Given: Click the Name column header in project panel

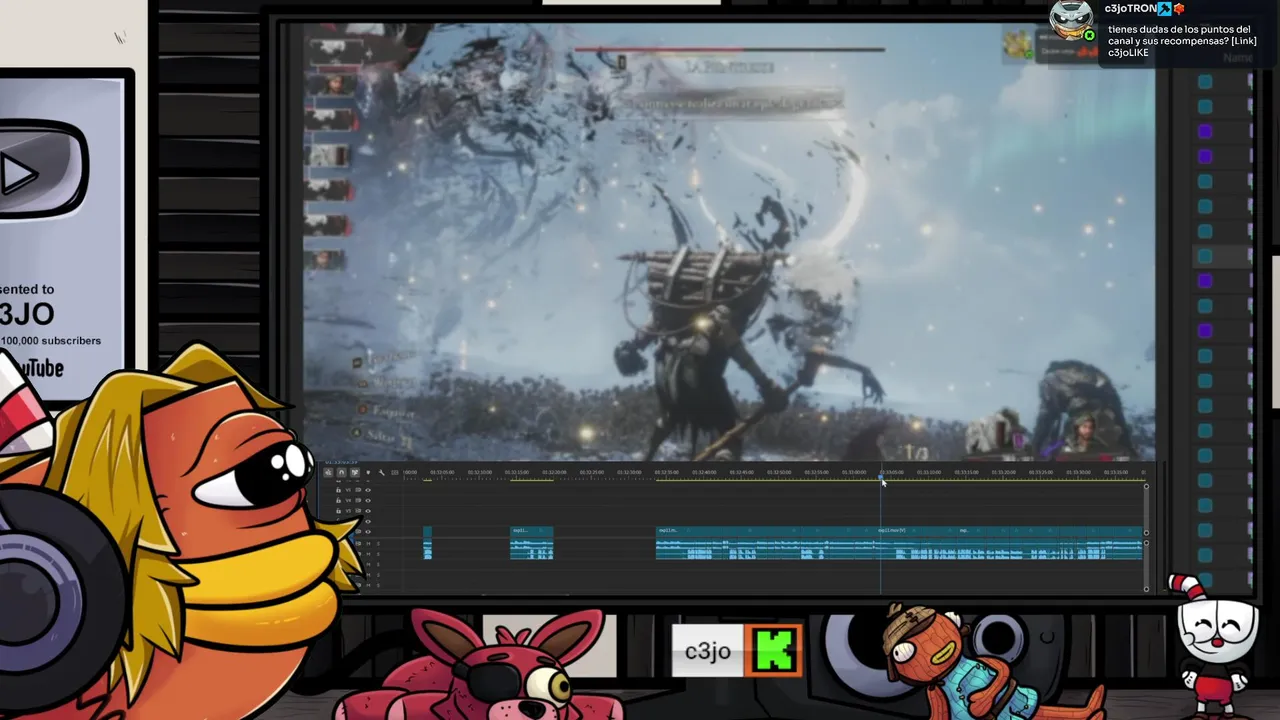Looking at the screenshot, I should click(x=1238, y=58).
